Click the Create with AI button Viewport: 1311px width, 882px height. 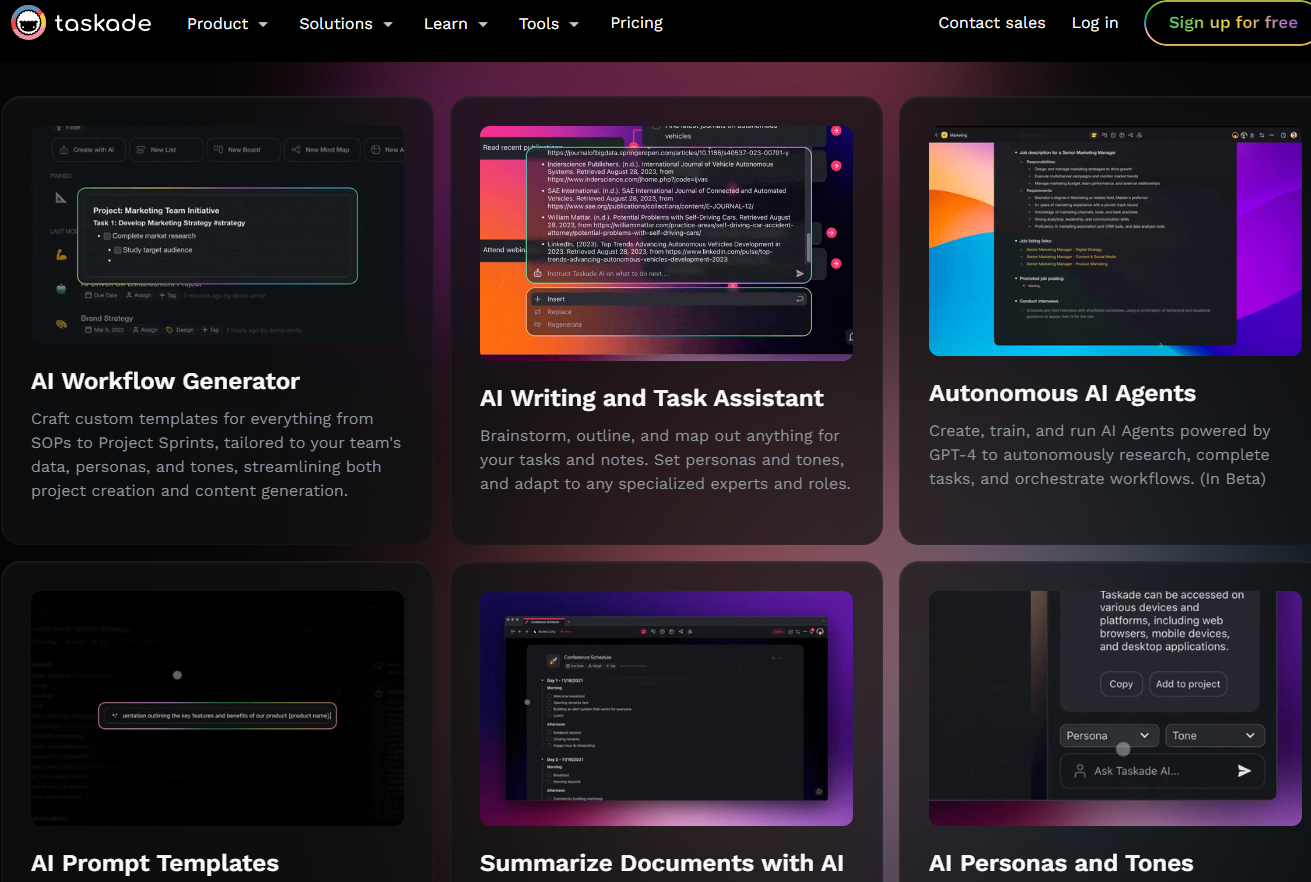click(x=90, y=150)
